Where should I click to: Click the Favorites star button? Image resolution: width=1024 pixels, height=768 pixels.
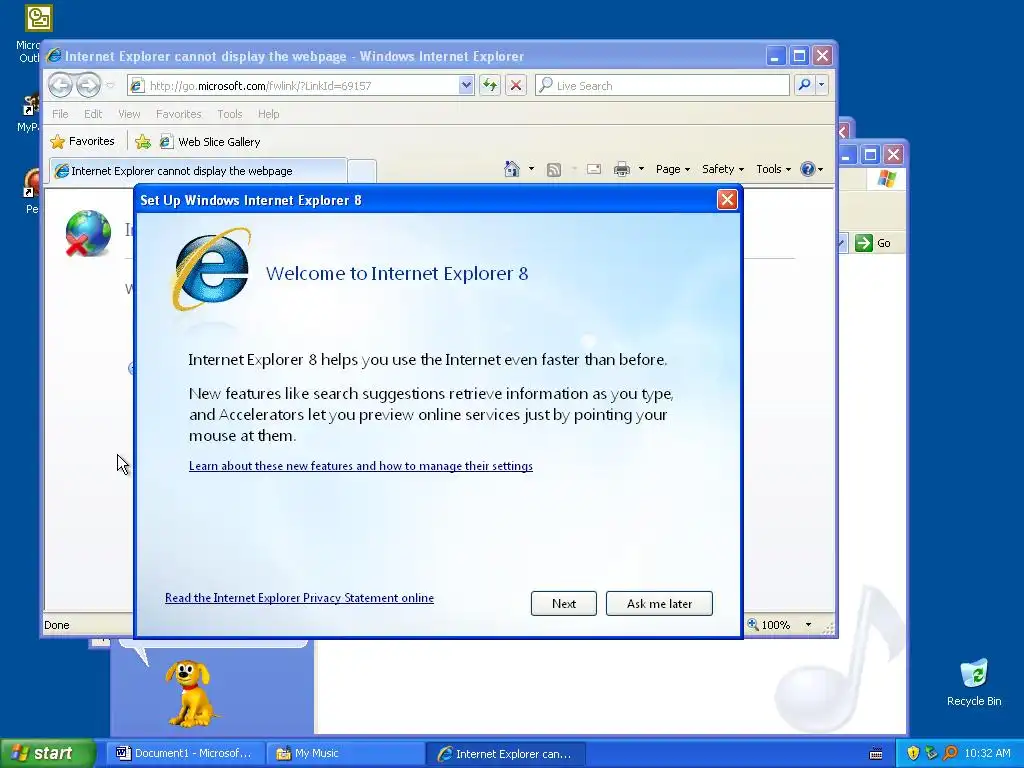(82, 141)
